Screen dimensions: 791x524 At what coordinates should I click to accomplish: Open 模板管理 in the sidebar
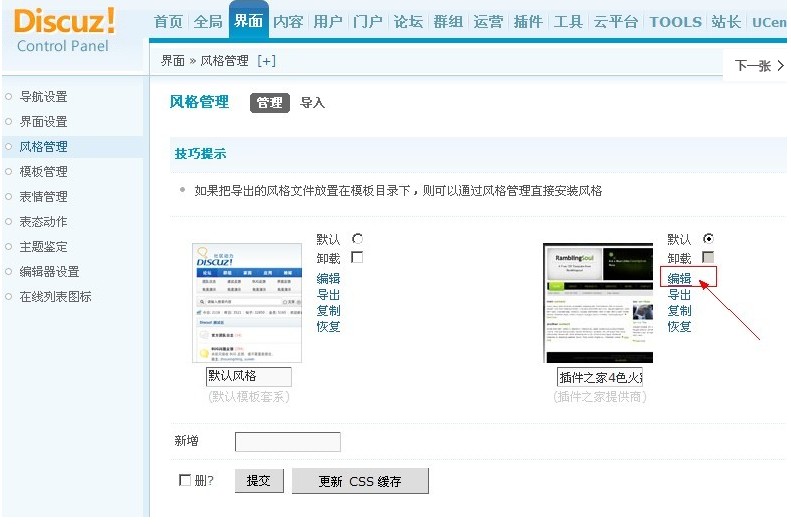pyautogui.click(x=43, y=171)
